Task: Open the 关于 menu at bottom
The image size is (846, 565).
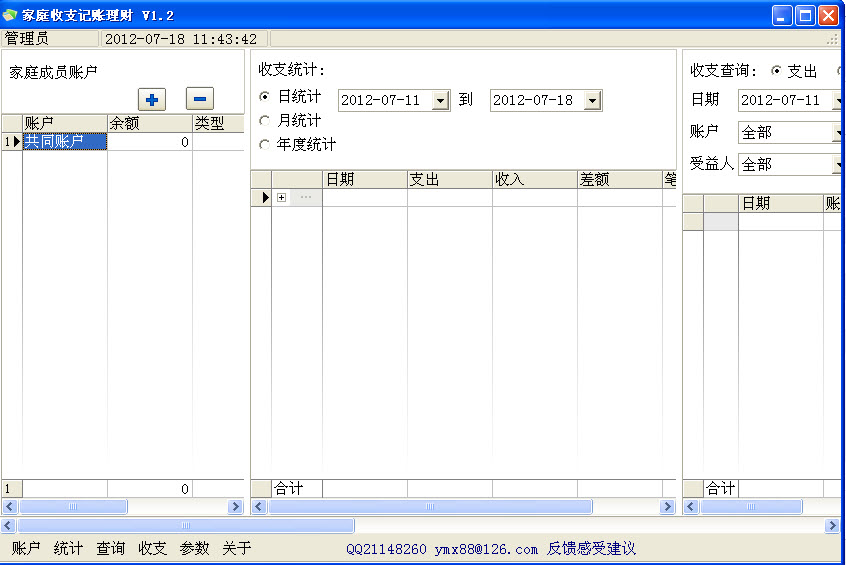Action: (236, 548)
